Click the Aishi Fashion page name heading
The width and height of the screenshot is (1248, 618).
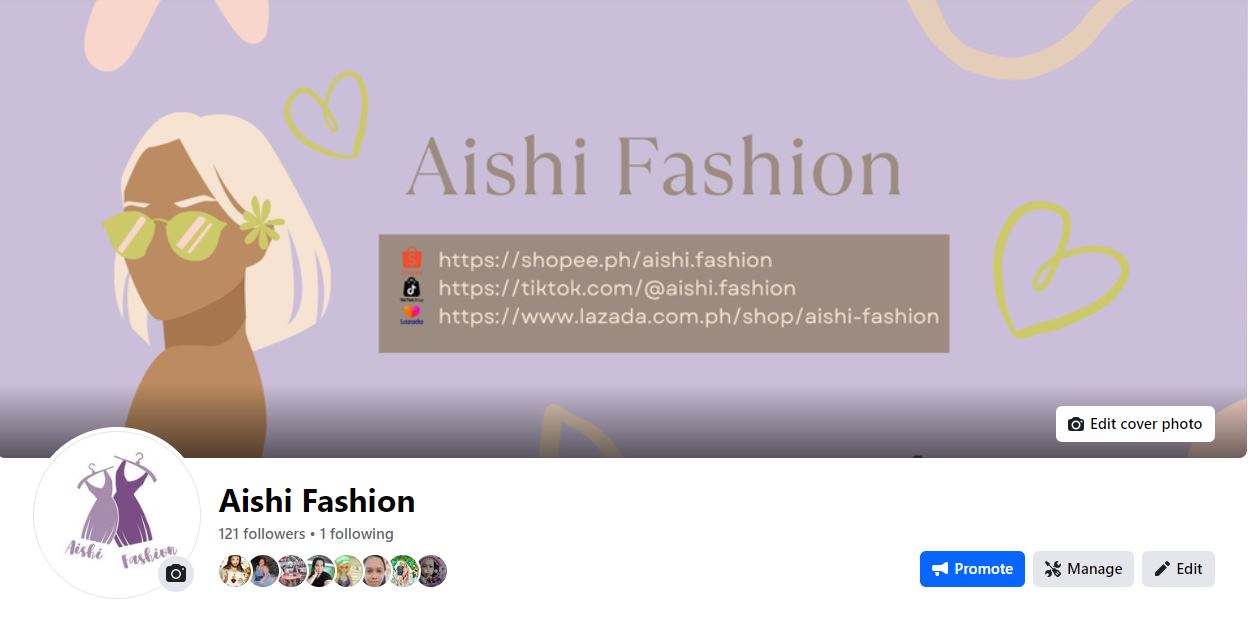317,500
